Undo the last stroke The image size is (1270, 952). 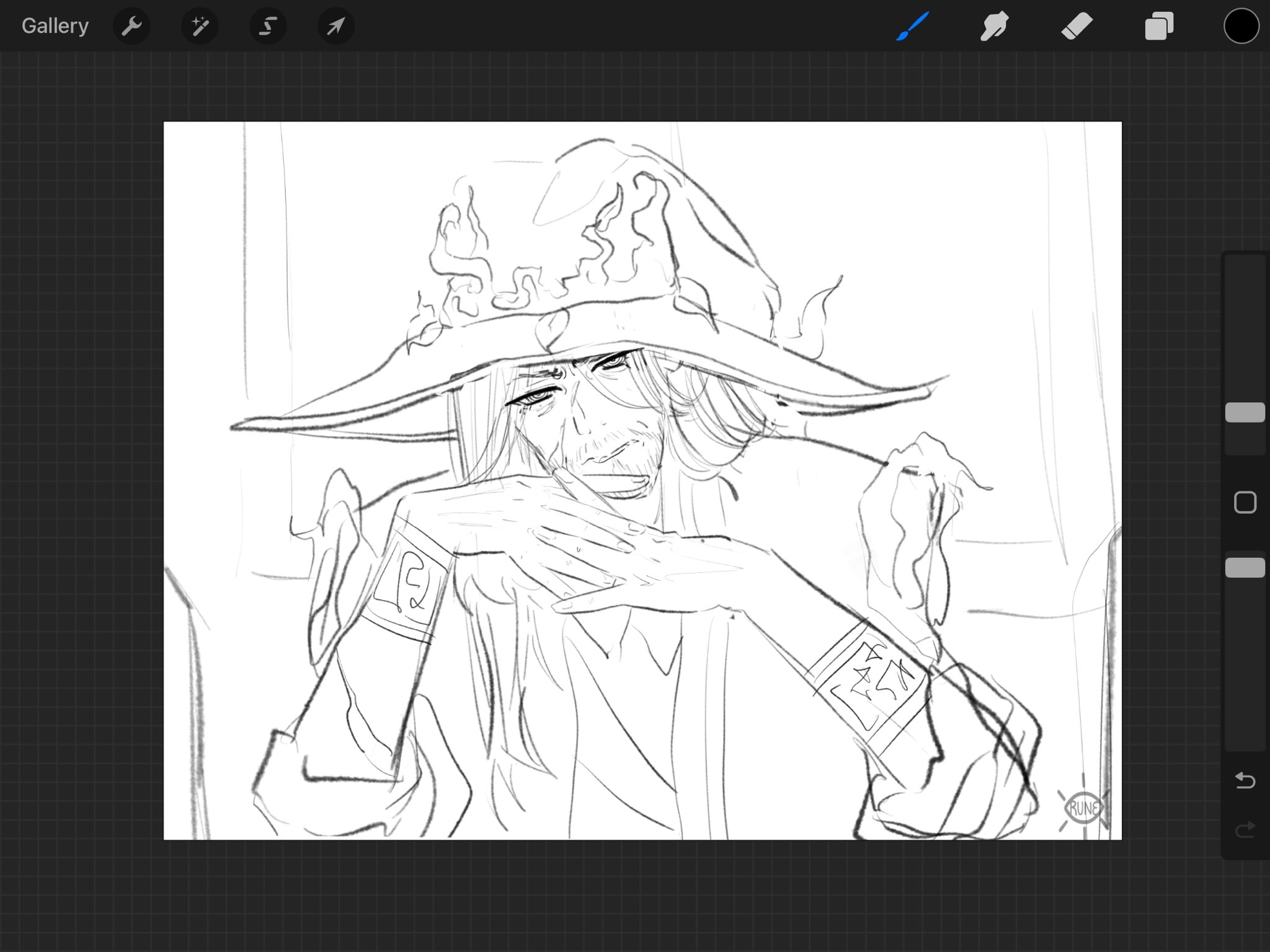pyautogui.click(x=1245, y=780)
